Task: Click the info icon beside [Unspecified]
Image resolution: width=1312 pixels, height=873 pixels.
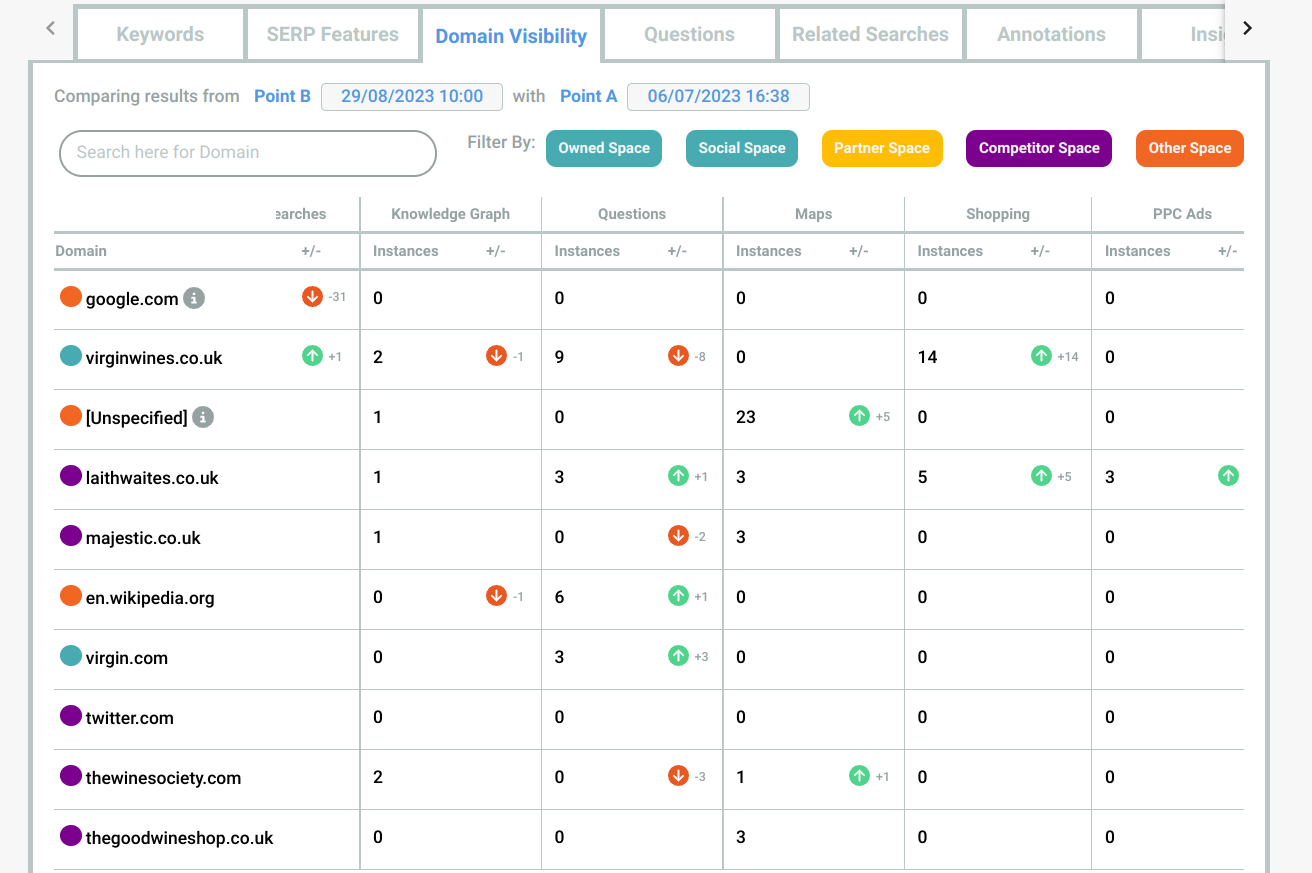Action: tap(203, 417)
